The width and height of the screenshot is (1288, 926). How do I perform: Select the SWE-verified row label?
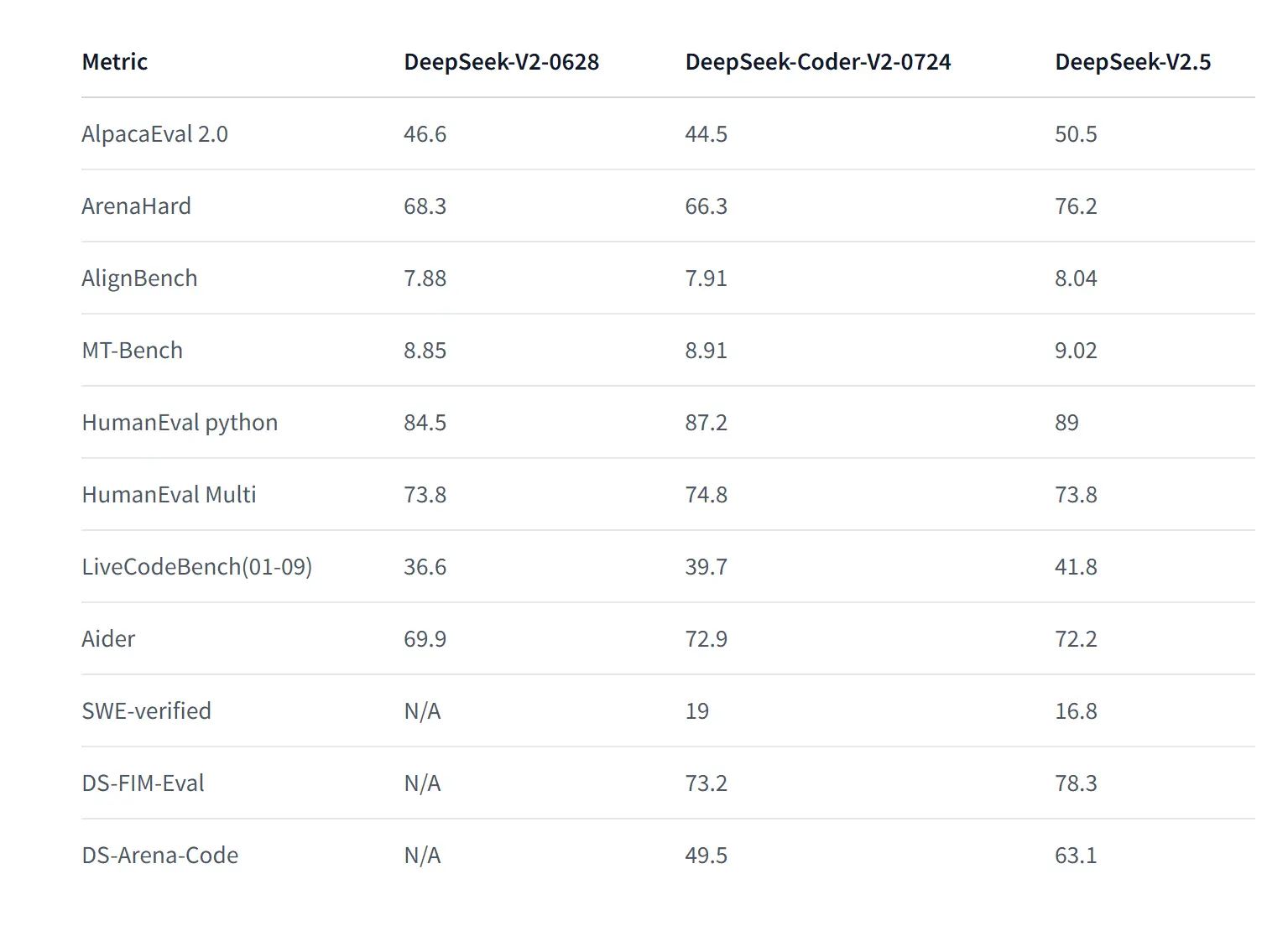click(x=146, y=711)
